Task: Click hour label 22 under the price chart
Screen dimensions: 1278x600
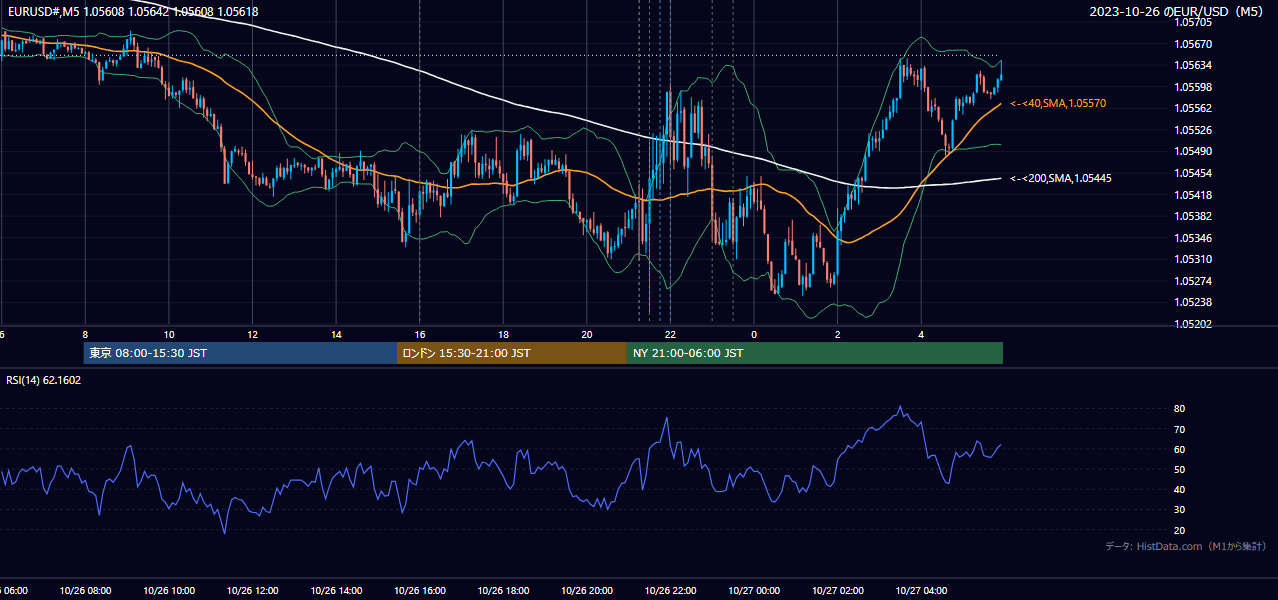Action: [x=671, y=334]
